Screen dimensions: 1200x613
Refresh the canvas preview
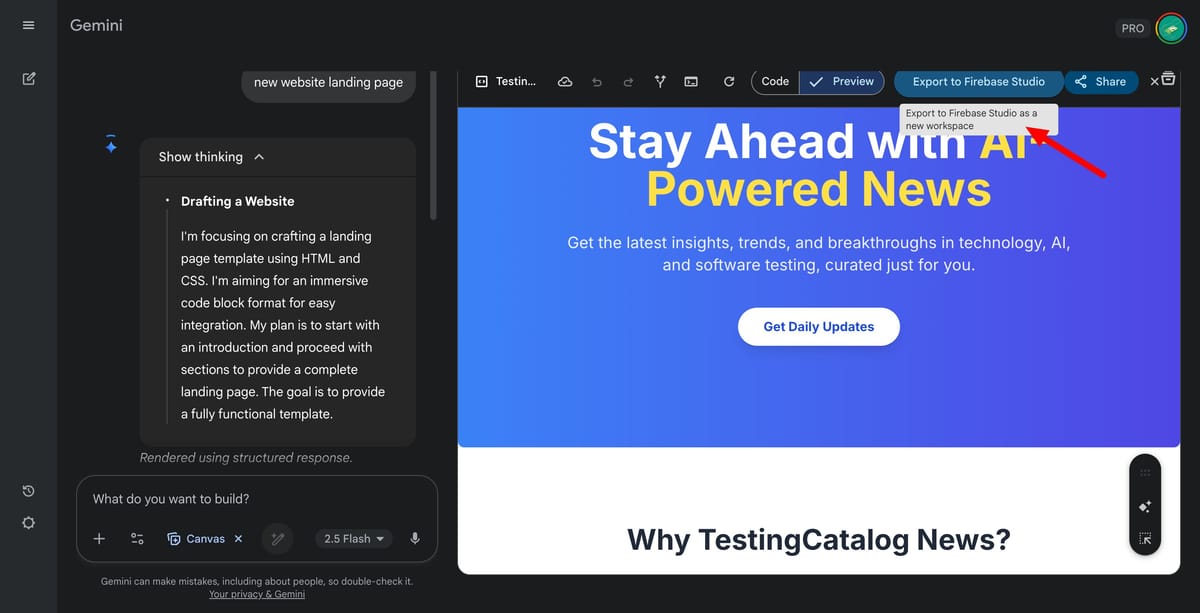(x=729, y=82)
